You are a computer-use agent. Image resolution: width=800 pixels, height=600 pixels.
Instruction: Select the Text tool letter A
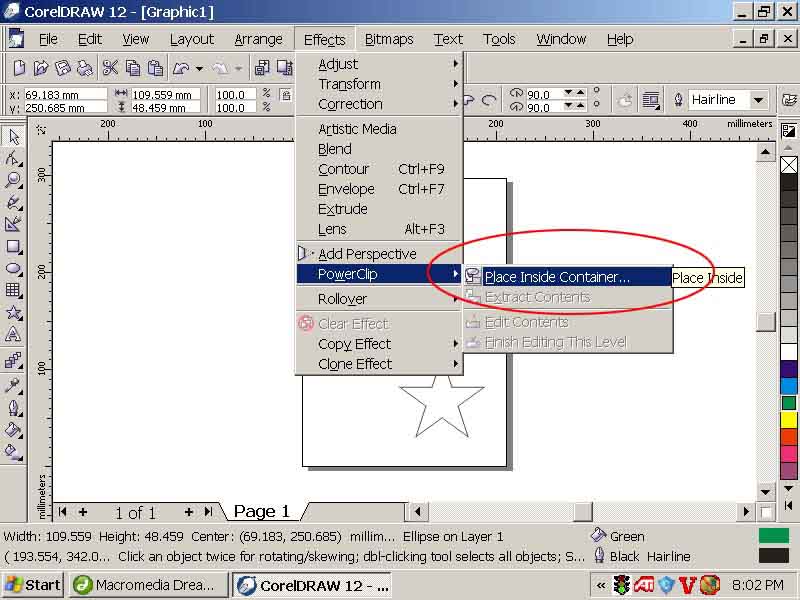(x=13, y=335)
